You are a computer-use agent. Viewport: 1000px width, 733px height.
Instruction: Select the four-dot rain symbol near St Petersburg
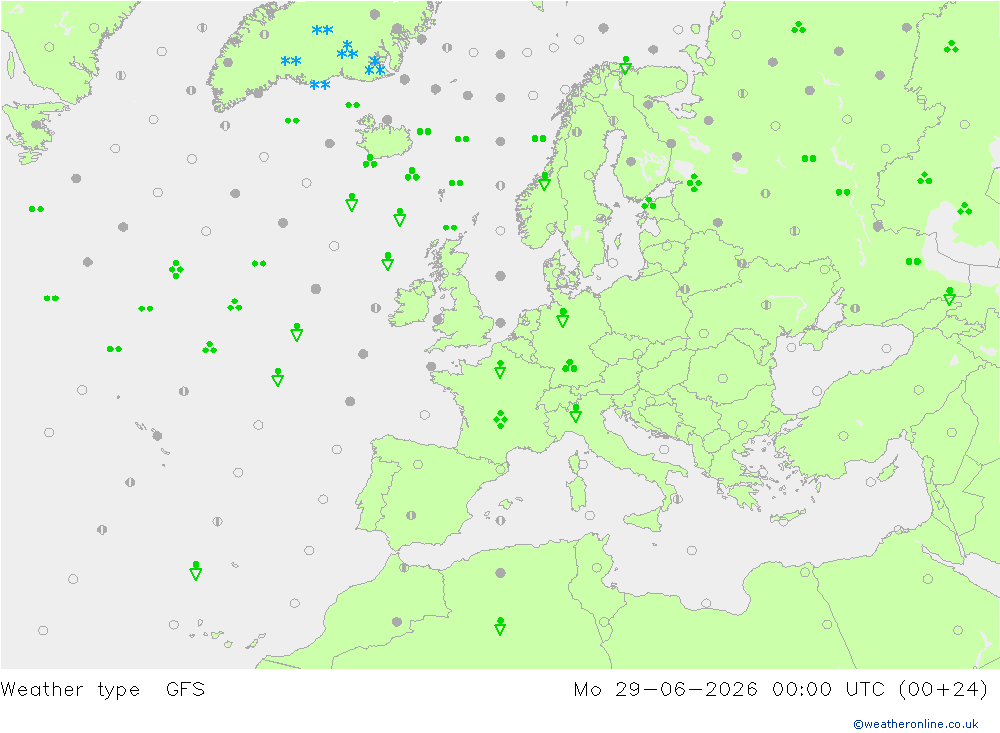694,182
